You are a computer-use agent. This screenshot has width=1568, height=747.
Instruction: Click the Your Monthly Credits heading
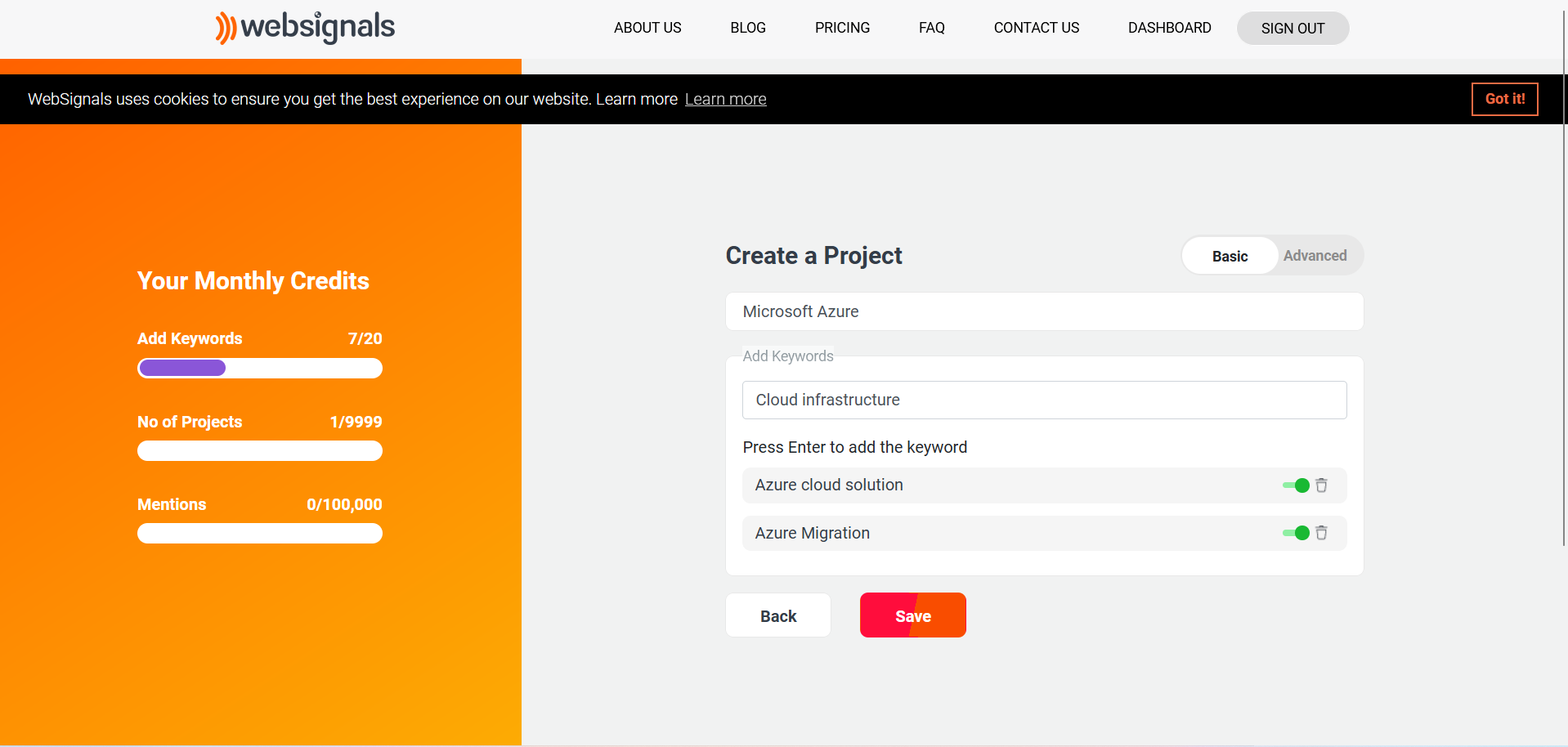(253, 281)
